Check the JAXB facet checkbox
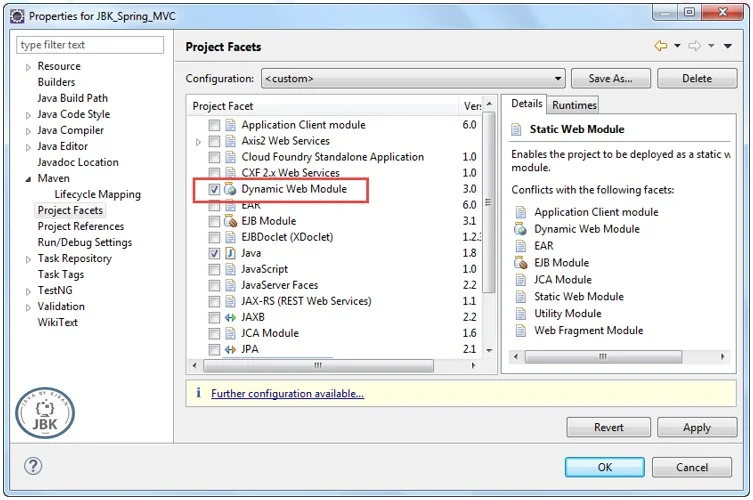 point(214,317)
